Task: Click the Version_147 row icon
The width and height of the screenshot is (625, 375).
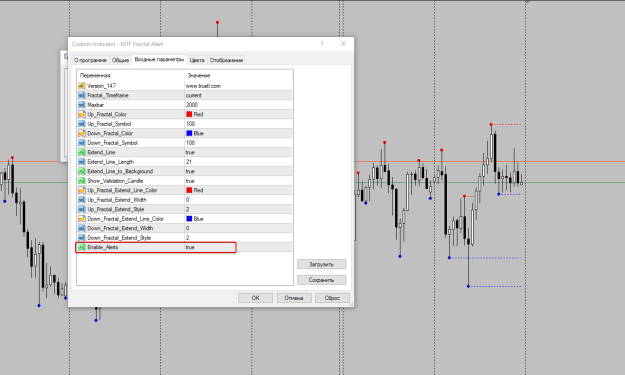Action: tap(82, 86)
